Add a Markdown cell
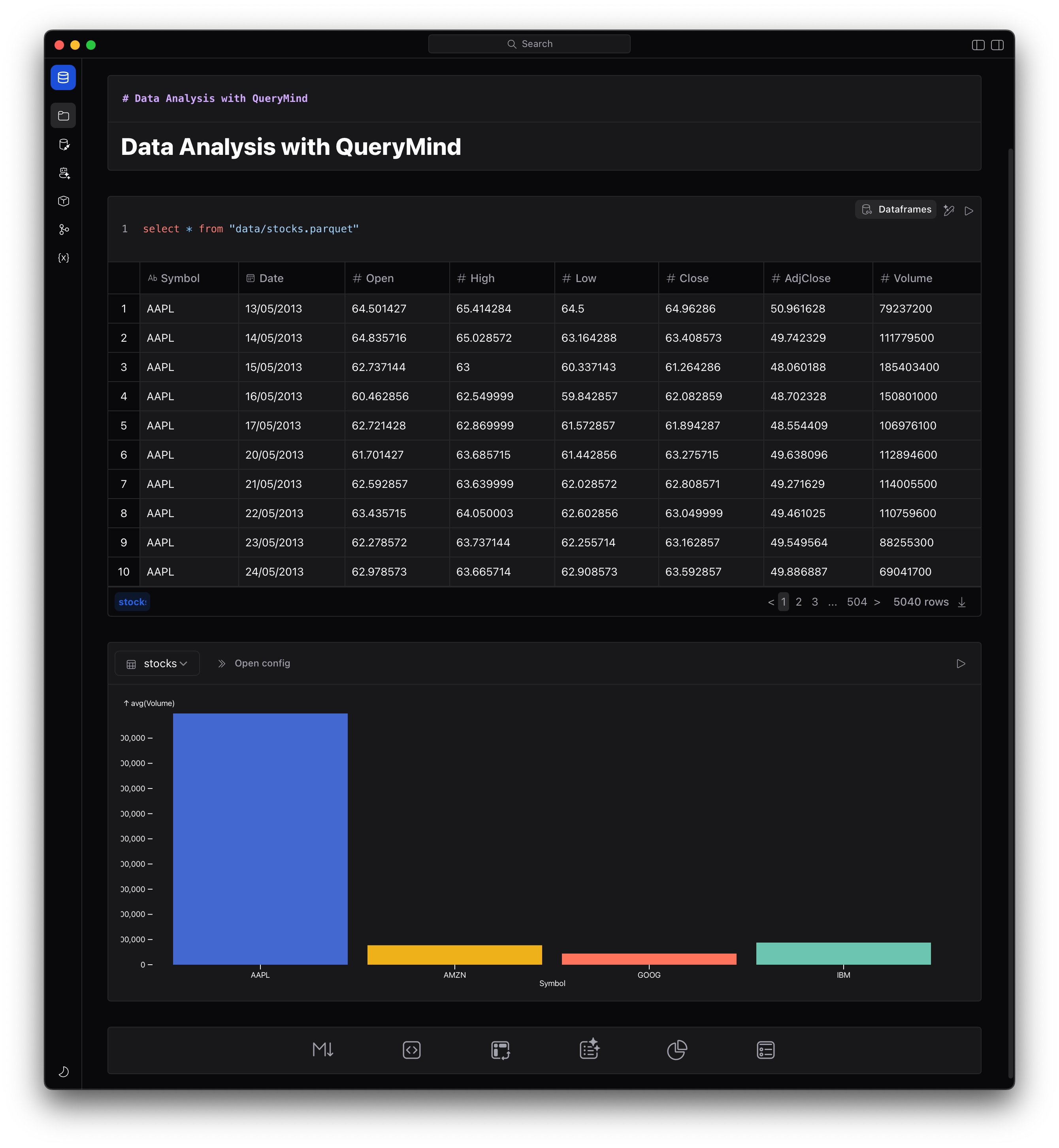1059x1148 pixels. click(x=322, y=1050)
